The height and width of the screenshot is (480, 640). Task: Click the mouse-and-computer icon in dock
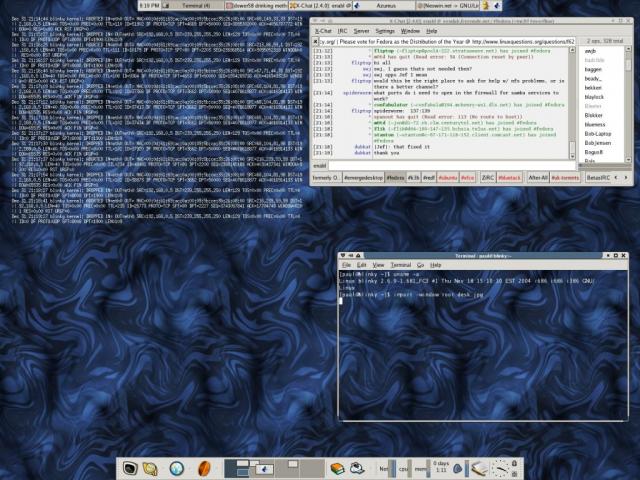[357, 468]
